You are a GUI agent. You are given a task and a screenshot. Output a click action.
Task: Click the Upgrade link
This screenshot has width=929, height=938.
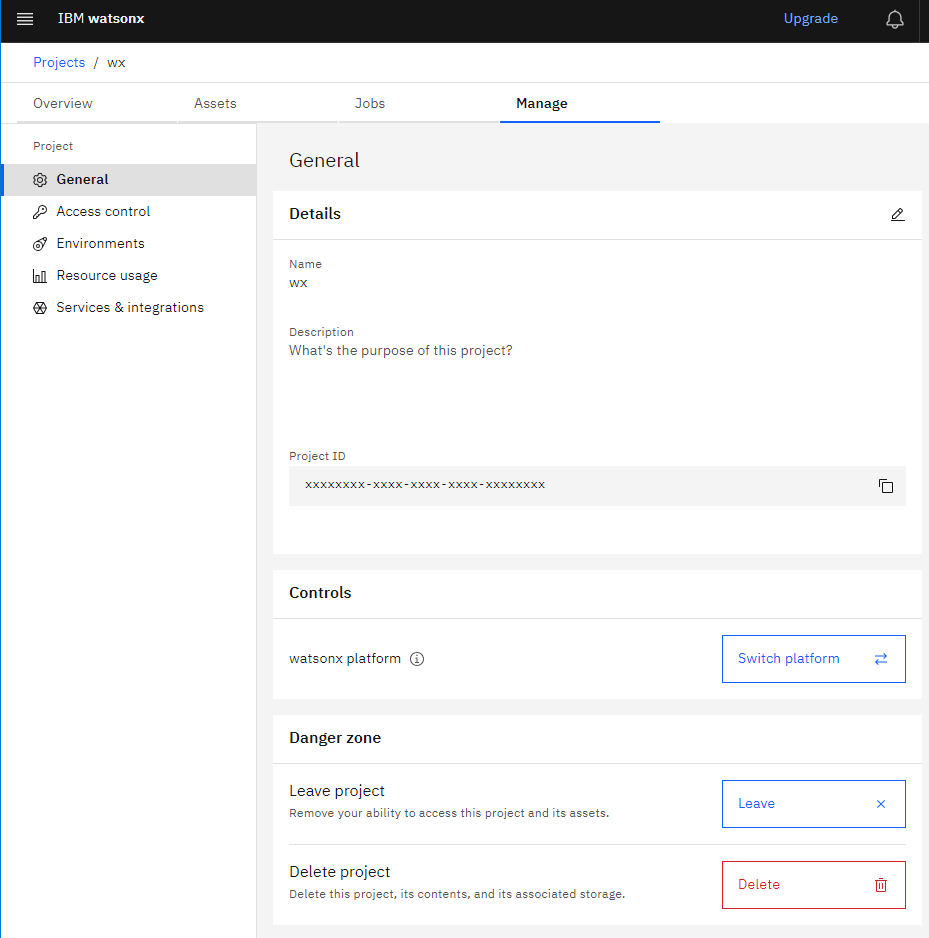(x=811, y=19)
